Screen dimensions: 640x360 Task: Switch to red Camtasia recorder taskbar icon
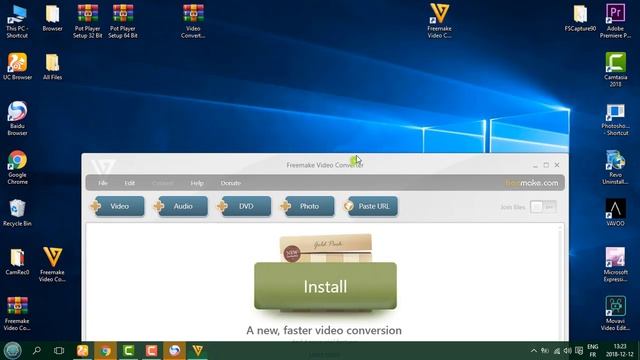[x=151, y=350]
